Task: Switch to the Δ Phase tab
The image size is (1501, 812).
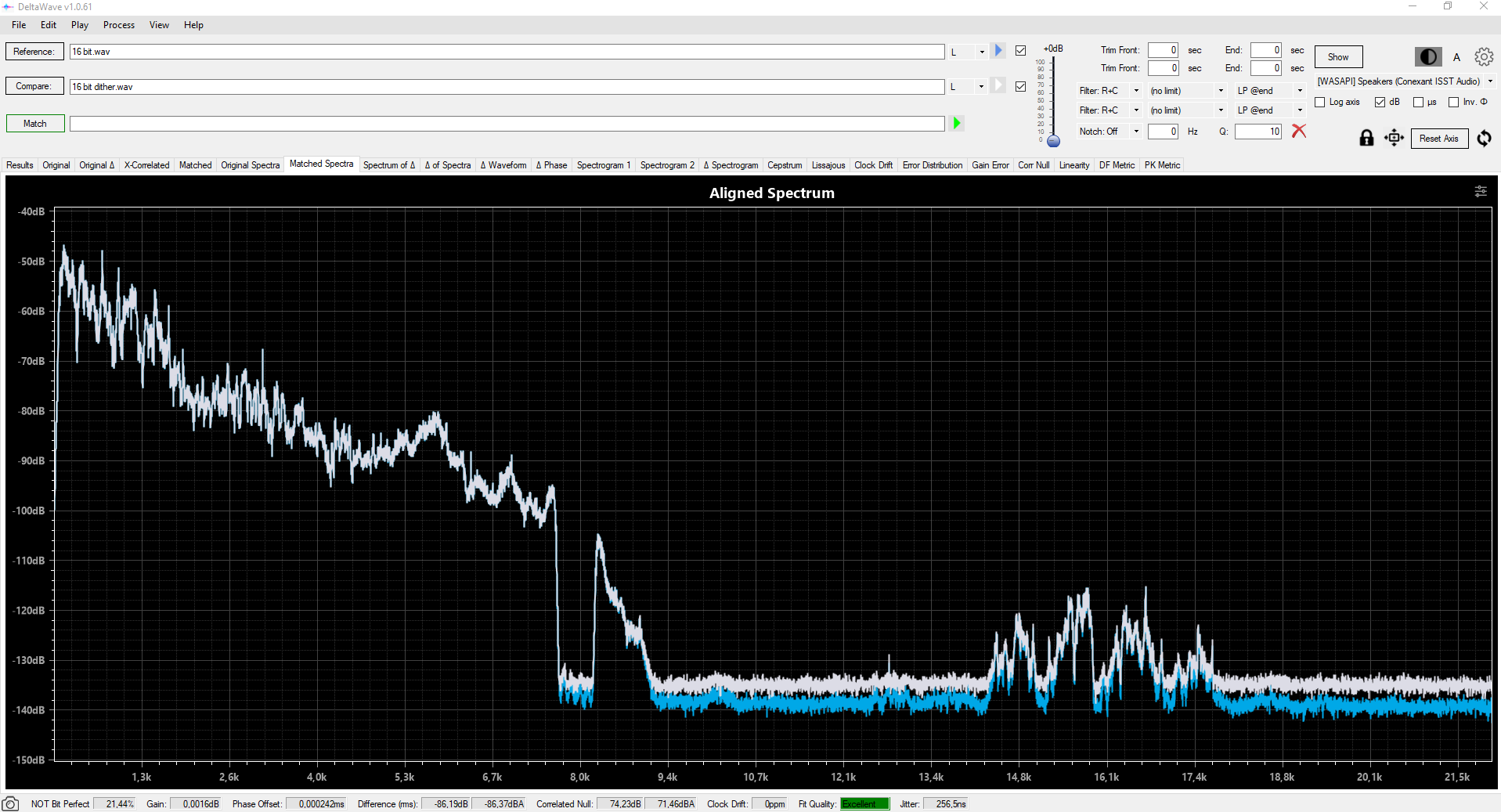Action: (x=551, y=165)
